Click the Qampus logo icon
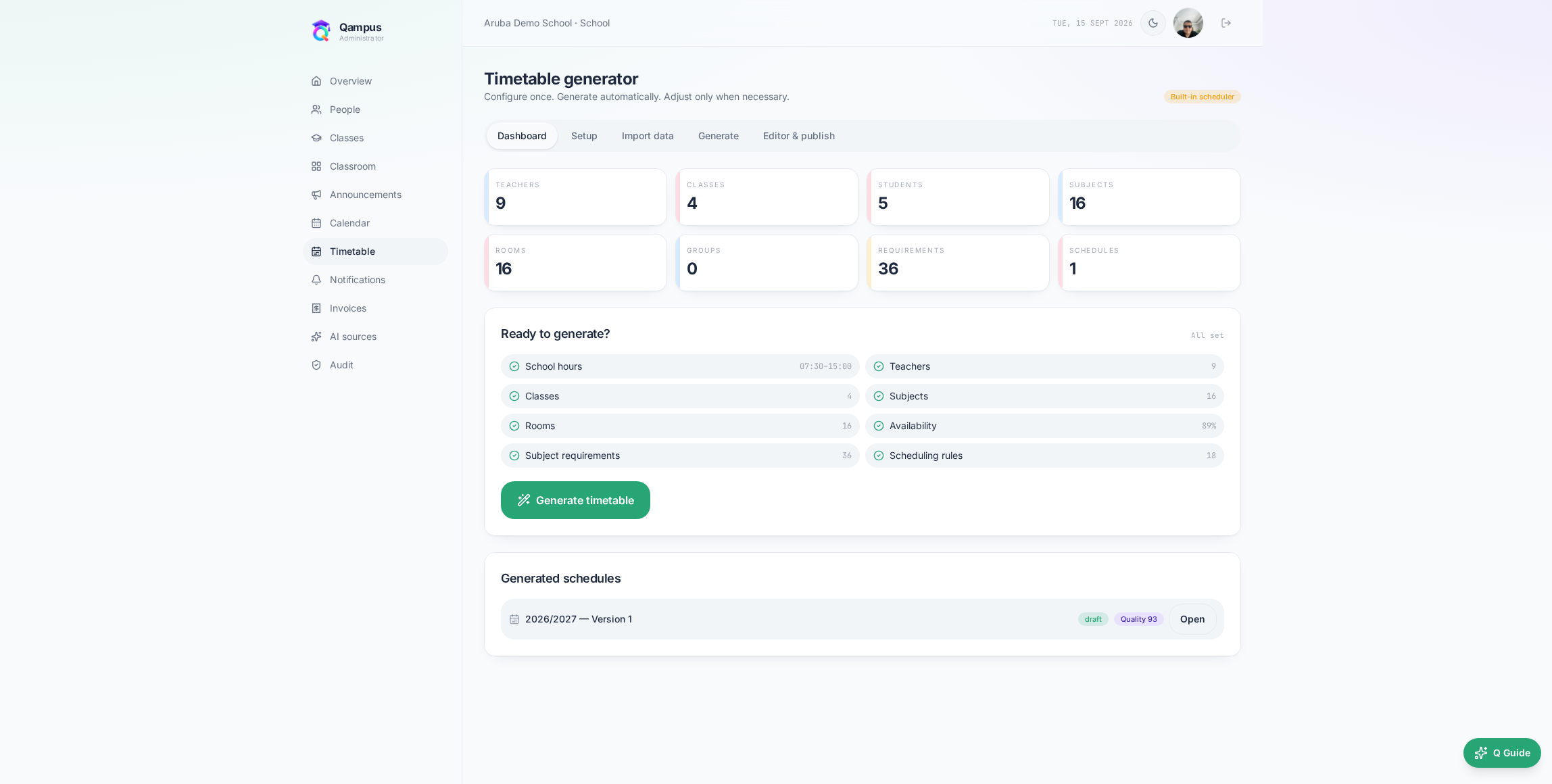 (321, 30)
